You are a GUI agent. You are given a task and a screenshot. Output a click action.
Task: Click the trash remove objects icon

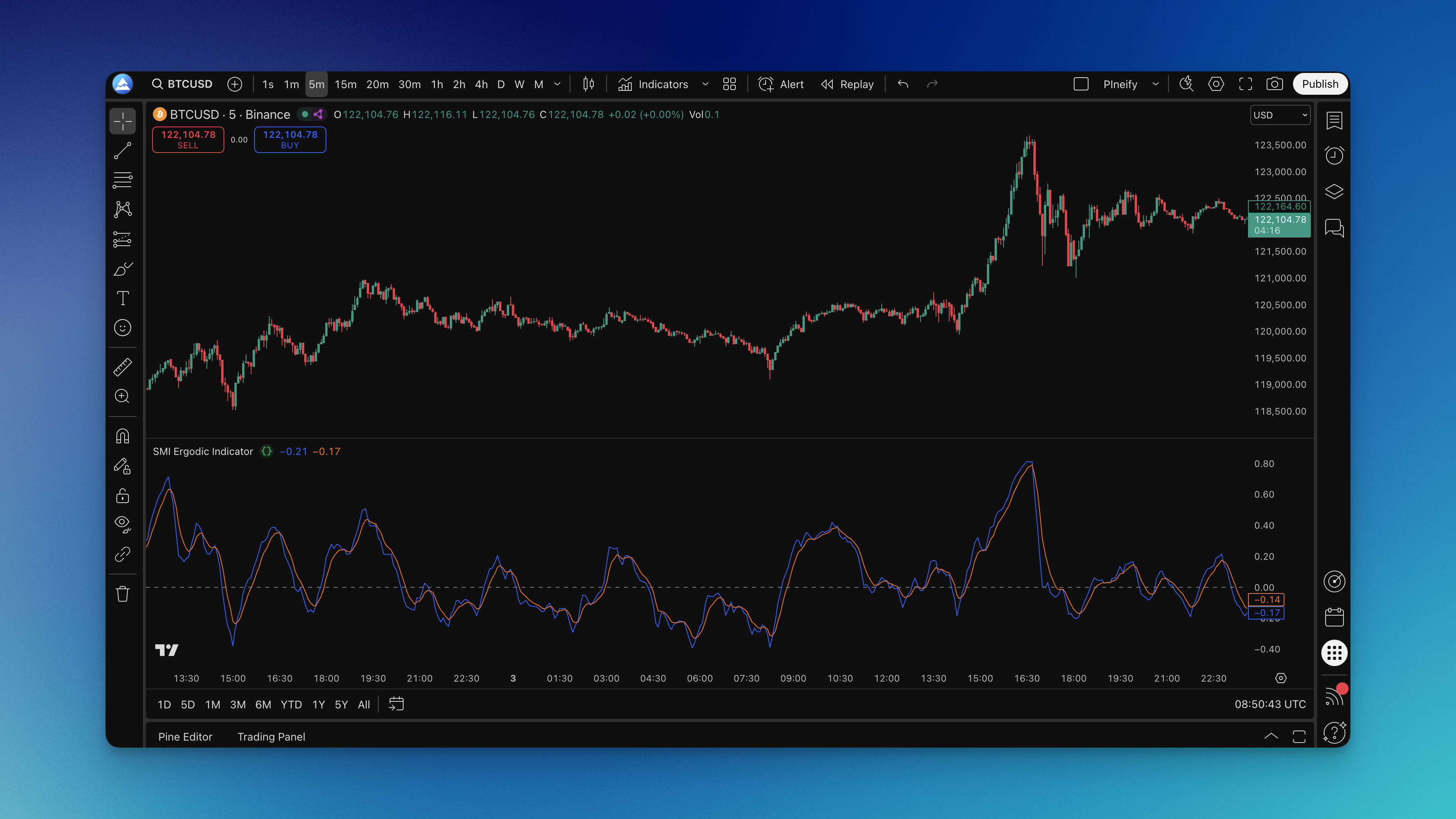(123, 594)
